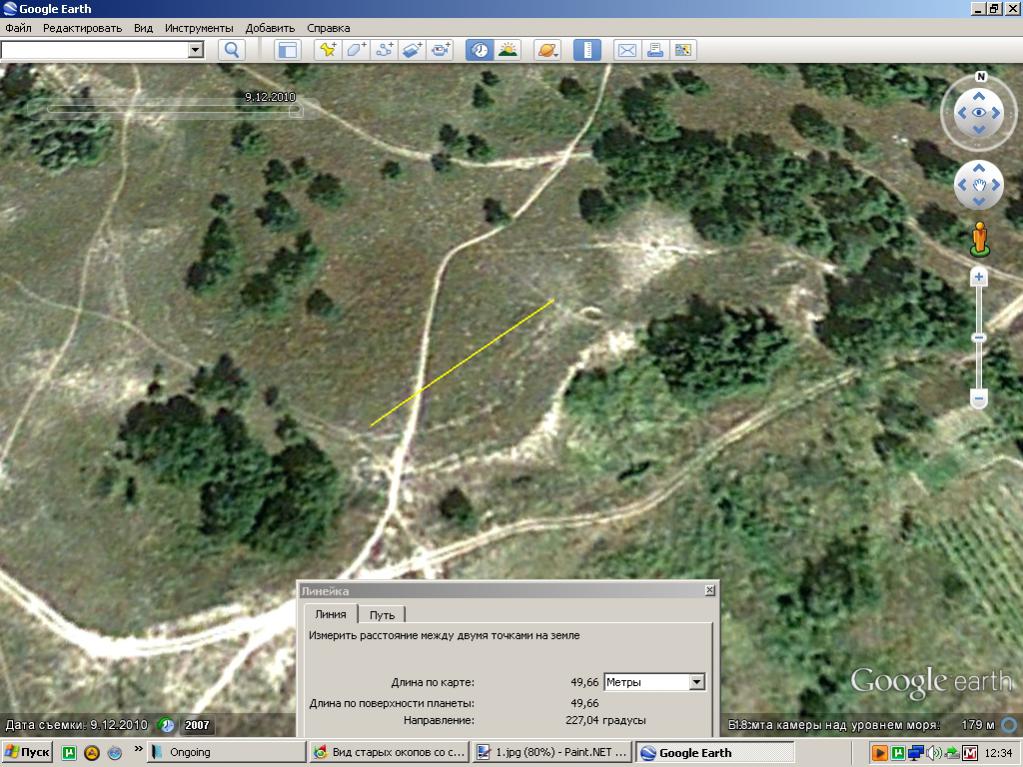Click the zoom out minus button
Viewport: 1023px width, 767px height.
click(x=979, y=398)
